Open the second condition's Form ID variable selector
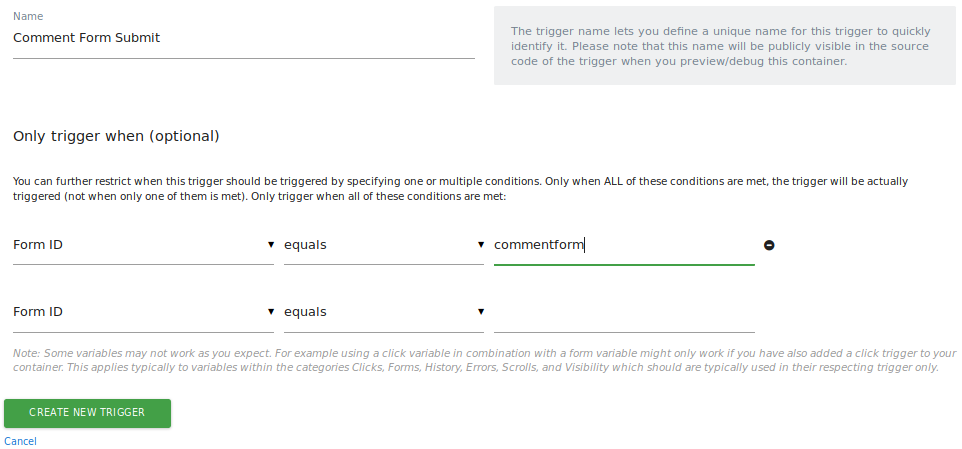Screen dimensions: 962x449 tap(140, 312)
